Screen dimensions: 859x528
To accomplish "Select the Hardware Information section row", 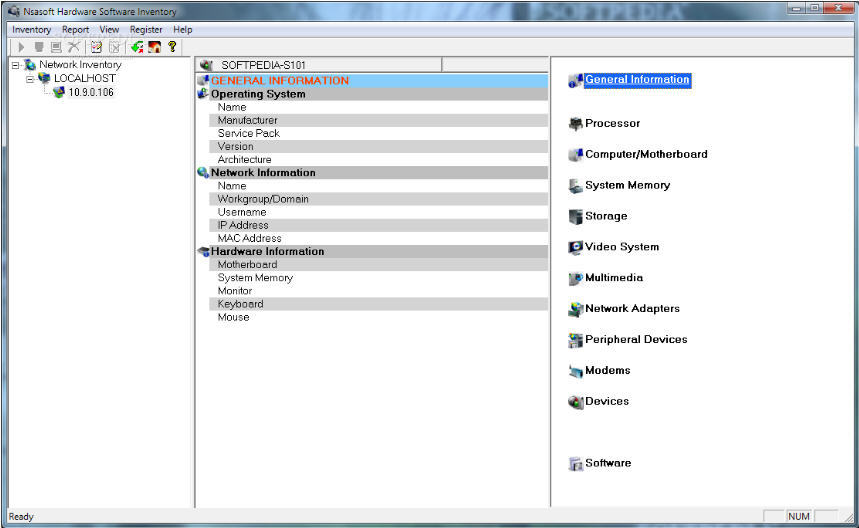I will click(x=373, y=251).
